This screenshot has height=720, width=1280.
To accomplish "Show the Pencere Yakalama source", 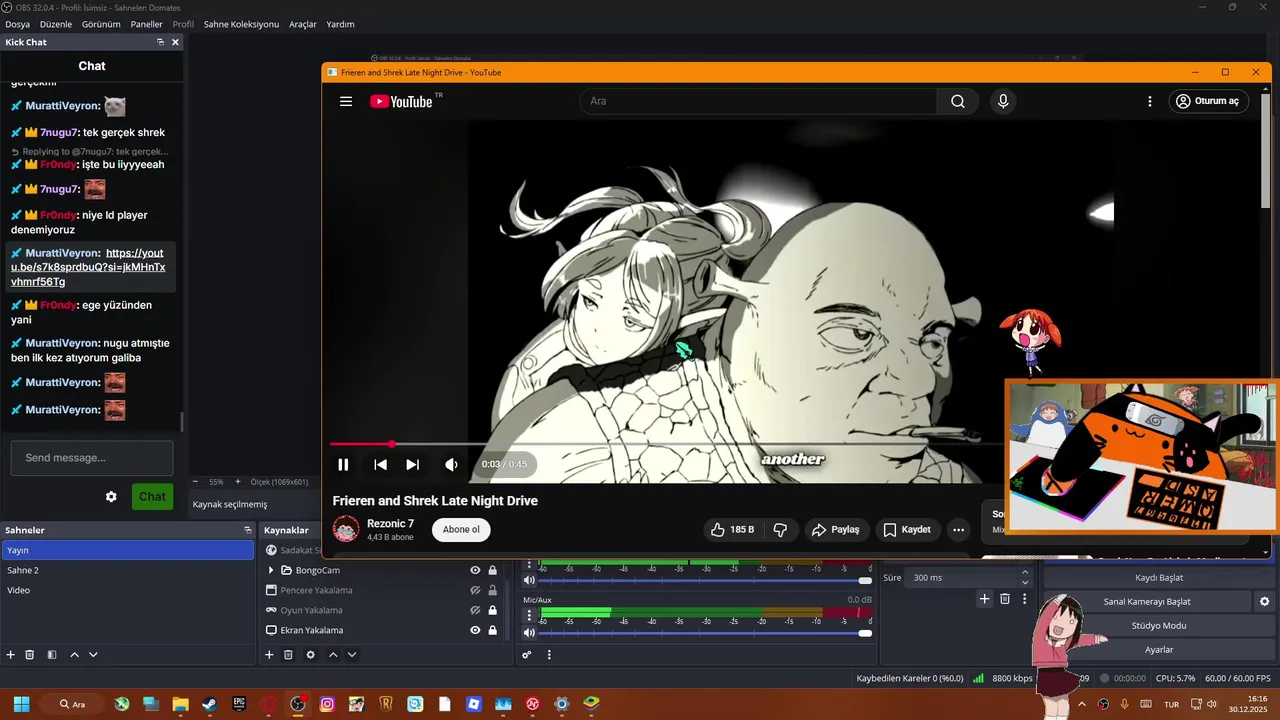I will [475, 590].
